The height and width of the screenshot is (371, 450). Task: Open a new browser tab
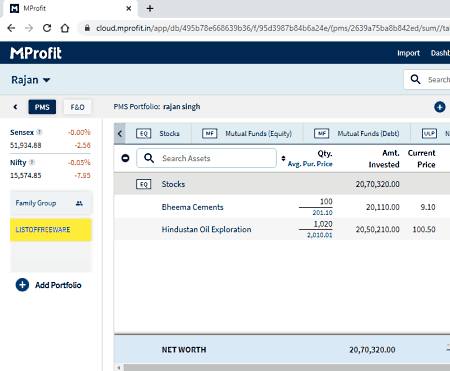coord(150,8)
